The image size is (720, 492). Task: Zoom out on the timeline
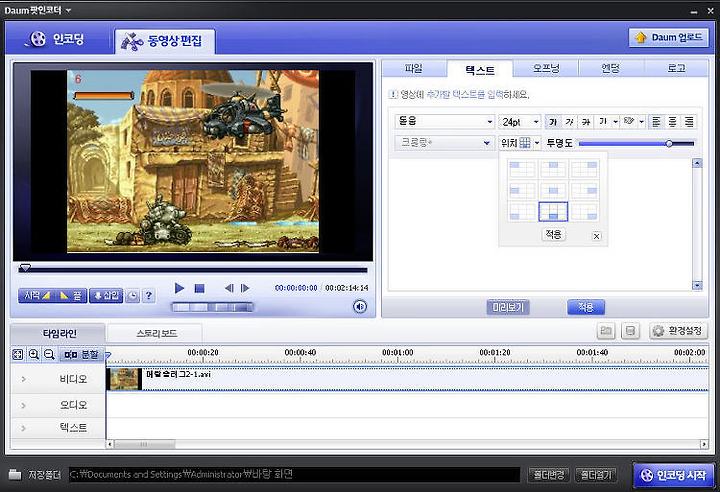pyautogui.click(x=49, y=354)
